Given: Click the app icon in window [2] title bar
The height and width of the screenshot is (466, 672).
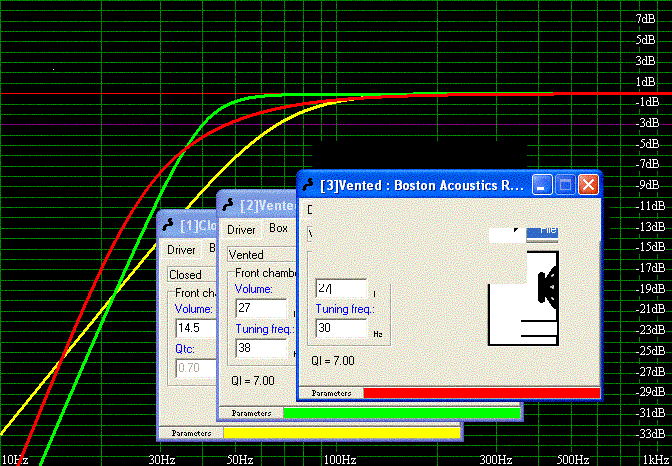Looking at the screenshot, I should (x=228, y=205).
